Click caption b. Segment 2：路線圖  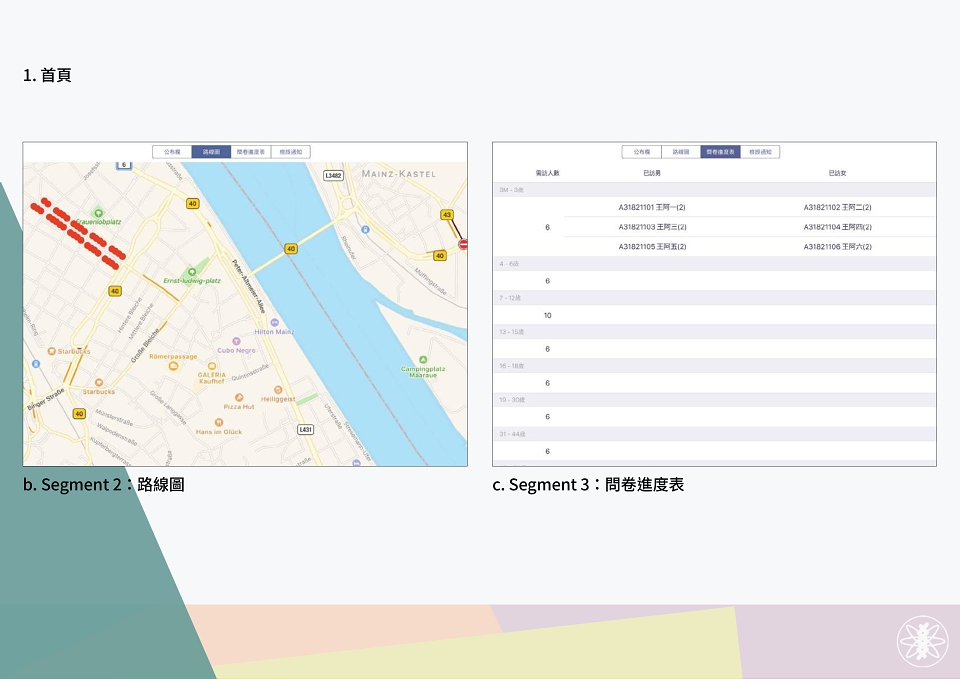pyautogui.click(x=103, y=484)
